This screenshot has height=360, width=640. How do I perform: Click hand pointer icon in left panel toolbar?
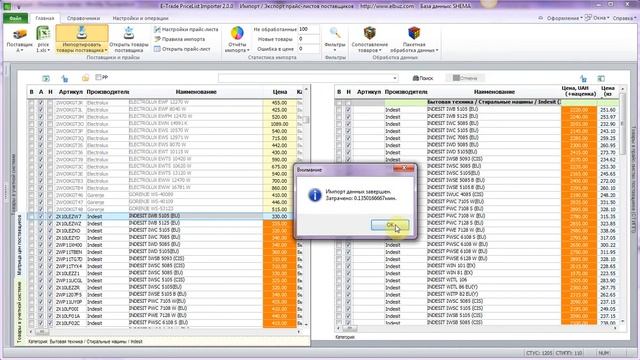65,78
